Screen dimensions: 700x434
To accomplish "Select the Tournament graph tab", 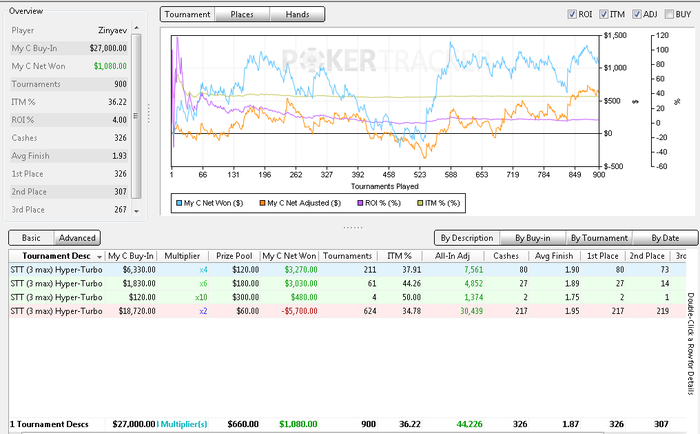I will [x=187, y=15].
